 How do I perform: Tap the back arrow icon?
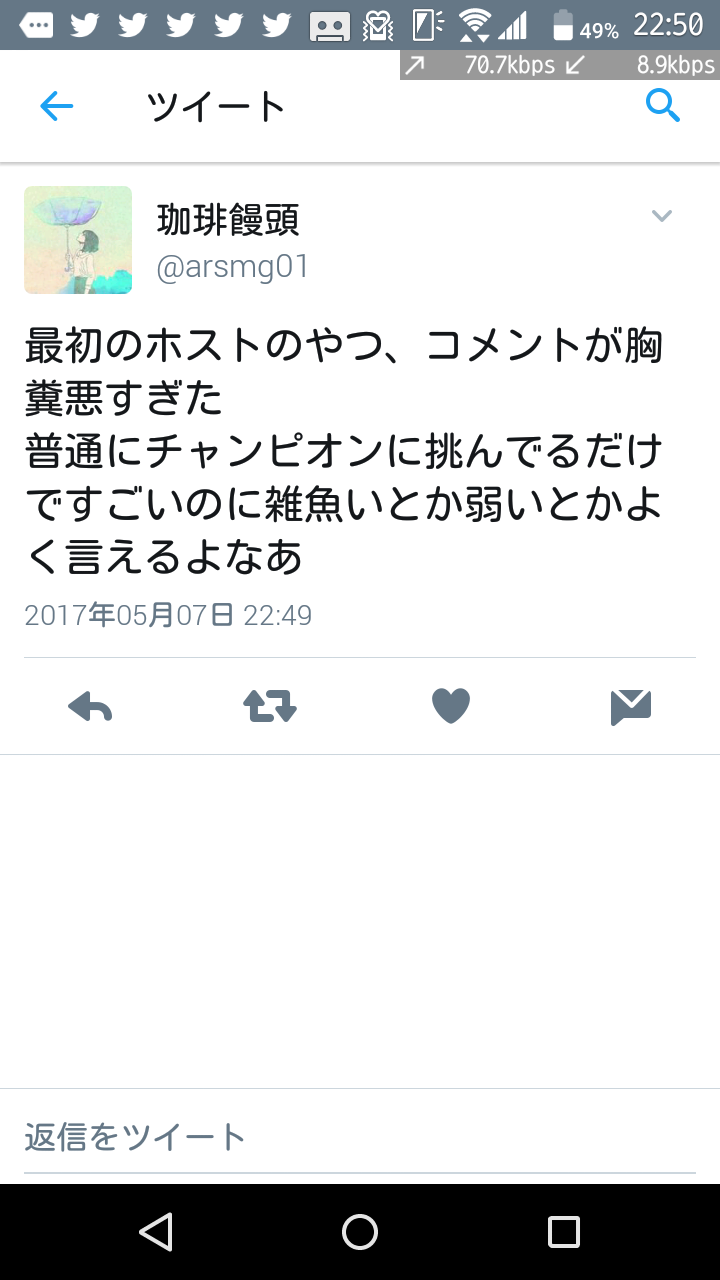pyautogui.click(x=57, y=106)
